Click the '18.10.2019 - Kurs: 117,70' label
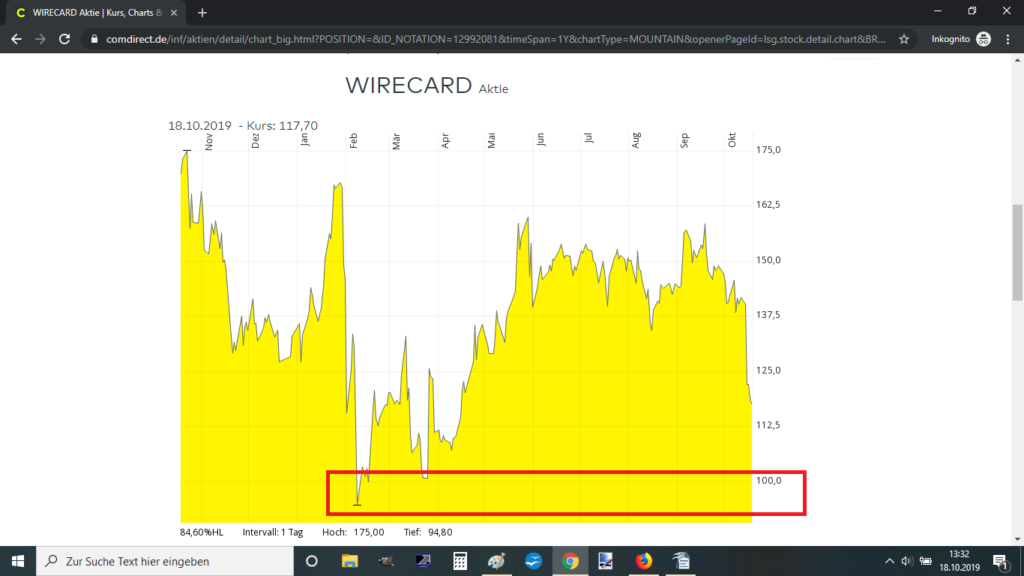This screenshot has width=1024, height=576. click(x=243, y=125)
